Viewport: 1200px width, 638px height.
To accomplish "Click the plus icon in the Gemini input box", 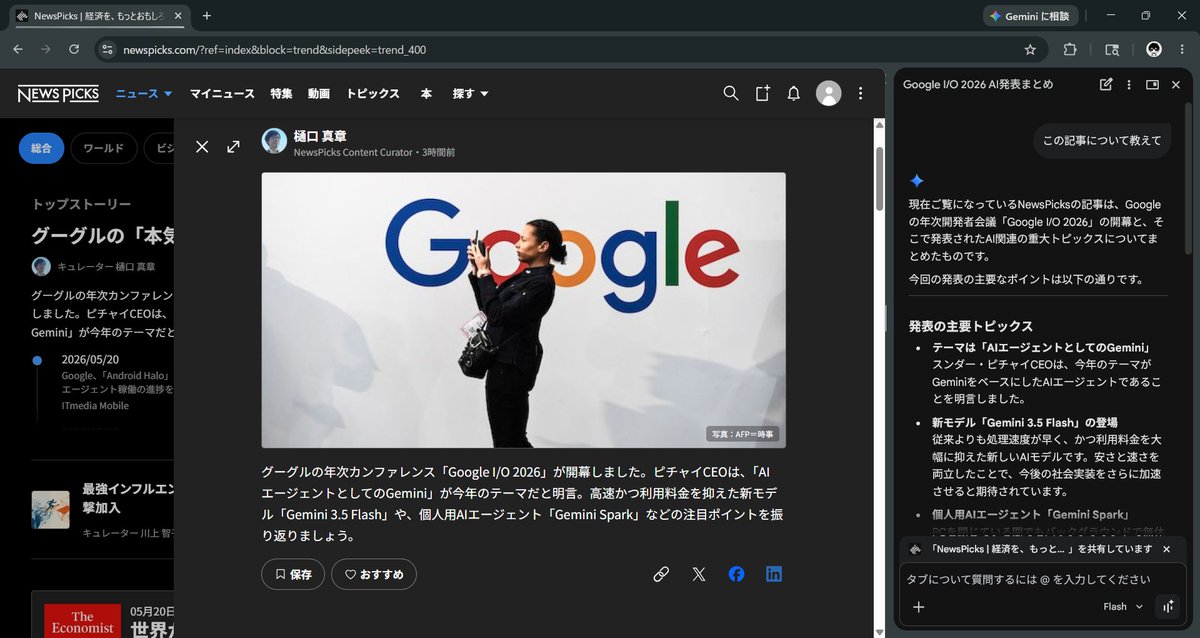I will (x=919, y=607).
